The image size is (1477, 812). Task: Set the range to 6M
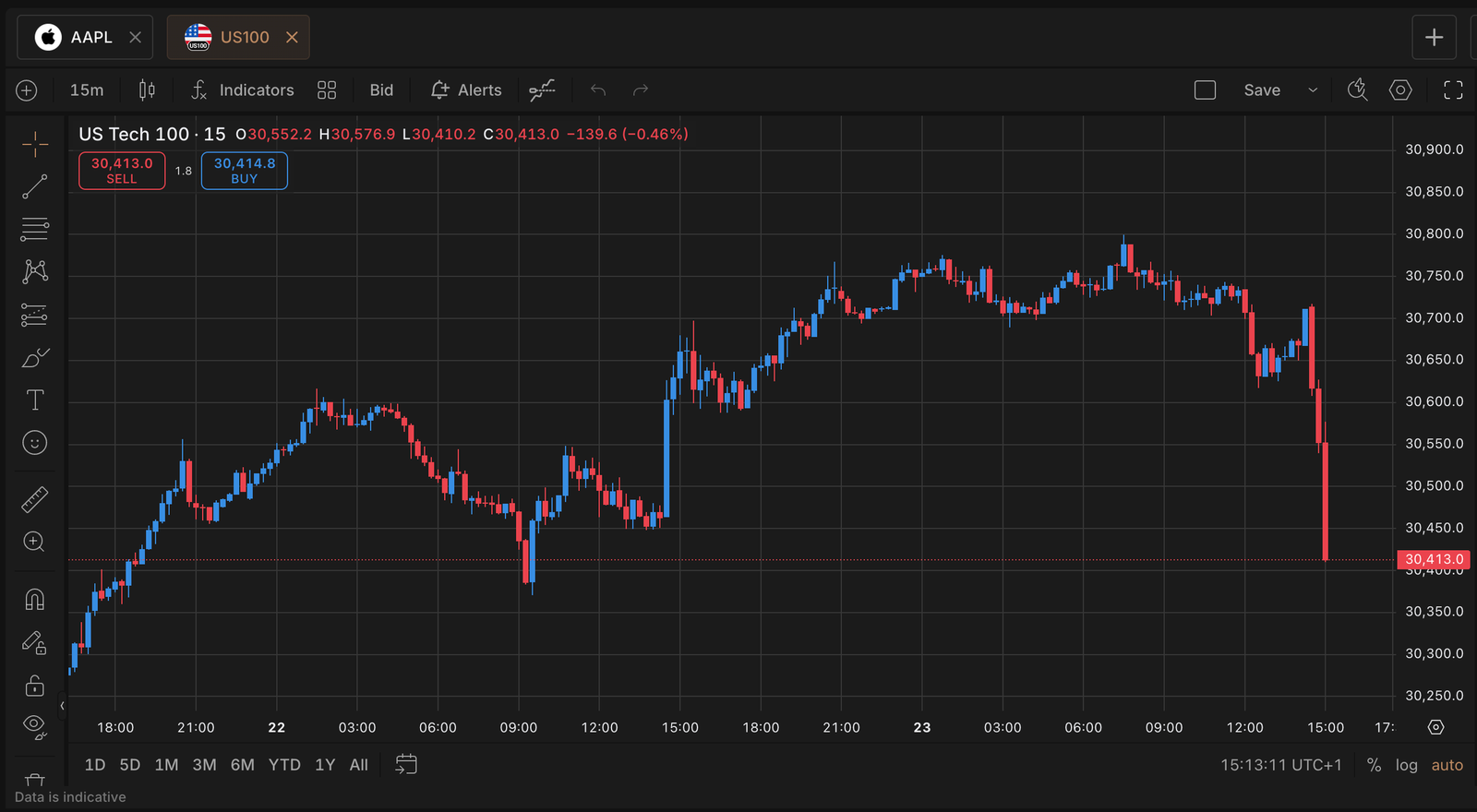(243, 765)
